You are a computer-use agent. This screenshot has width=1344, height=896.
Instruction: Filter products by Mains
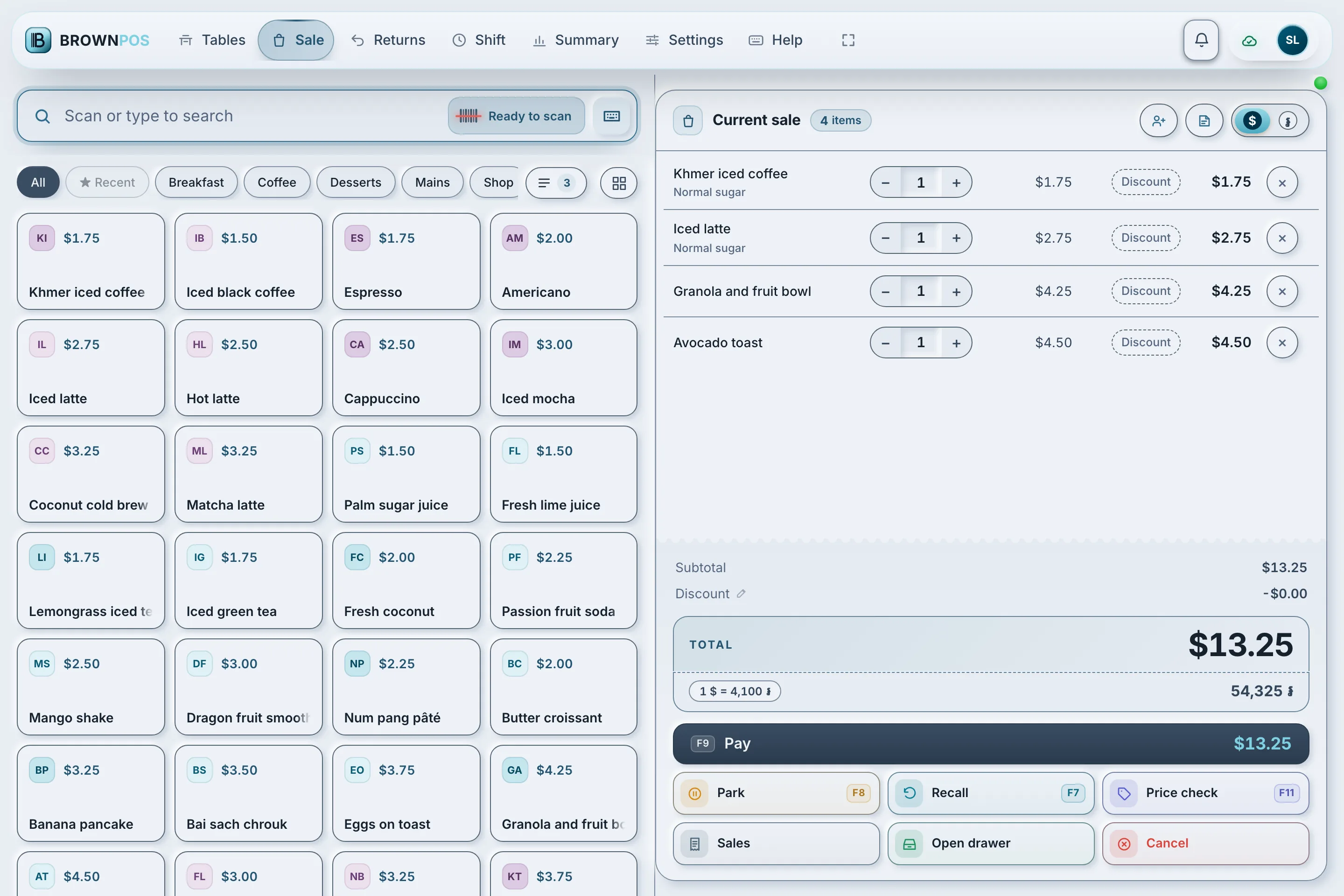[432, 182]
